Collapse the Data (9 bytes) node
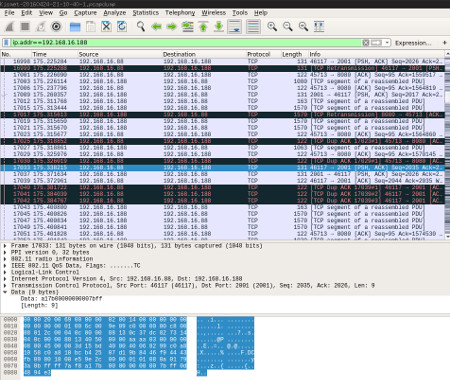This screenshot has width=450, height=380. click(5, 292)
